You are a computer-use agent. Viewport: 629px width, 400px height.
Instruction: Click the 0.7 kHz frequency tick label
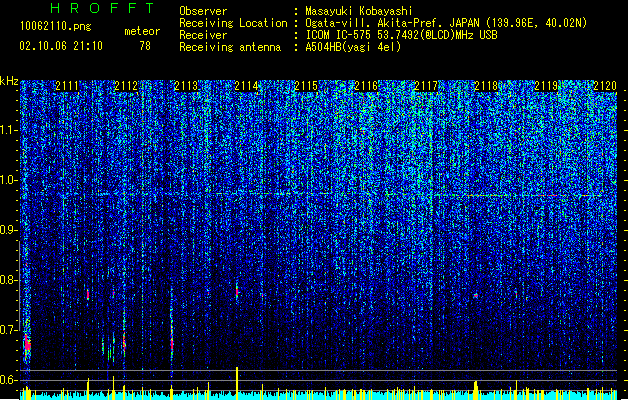9,330
